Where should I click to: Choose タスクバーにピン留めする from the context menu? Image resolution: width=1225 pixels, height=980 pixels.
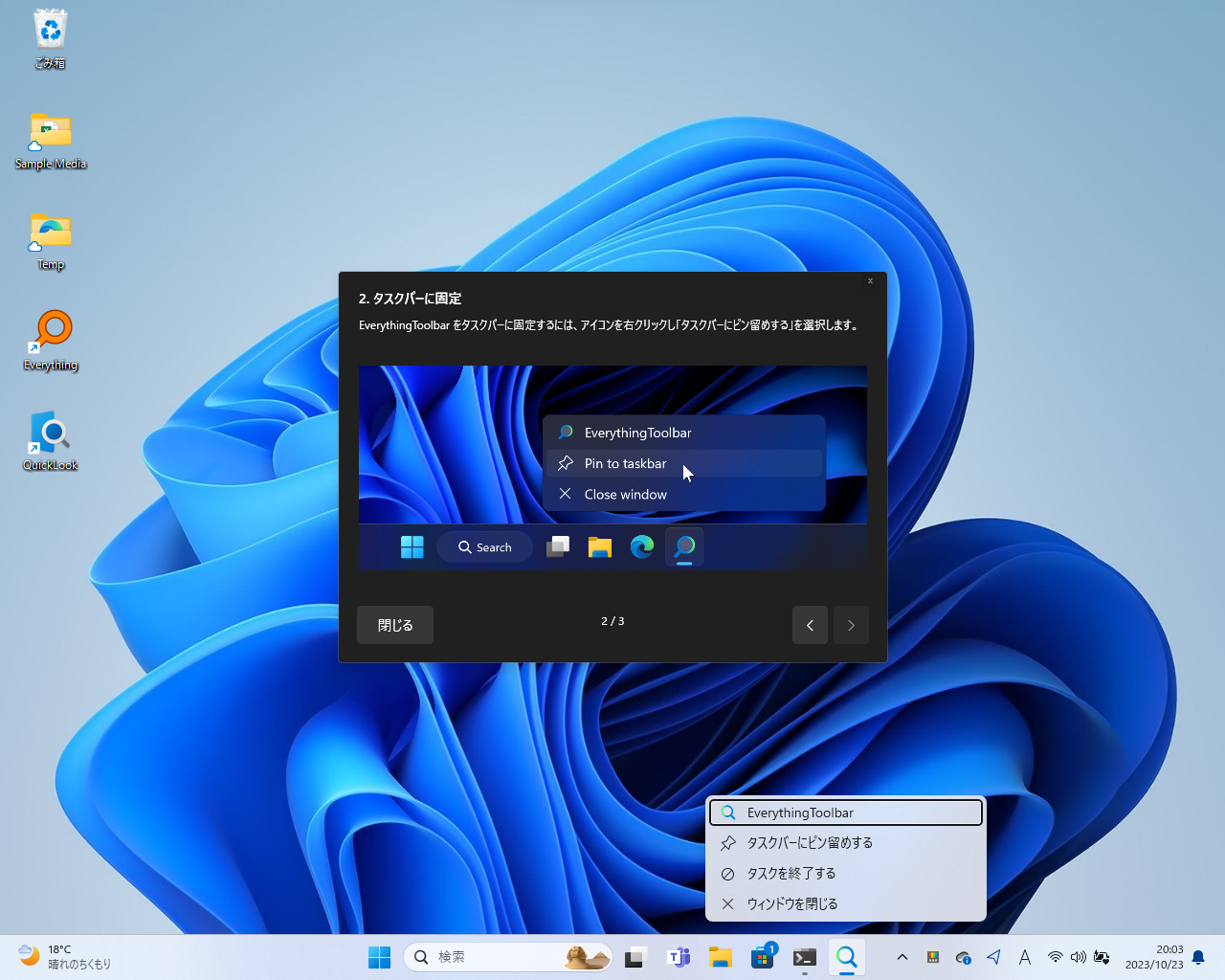(846, 843)
